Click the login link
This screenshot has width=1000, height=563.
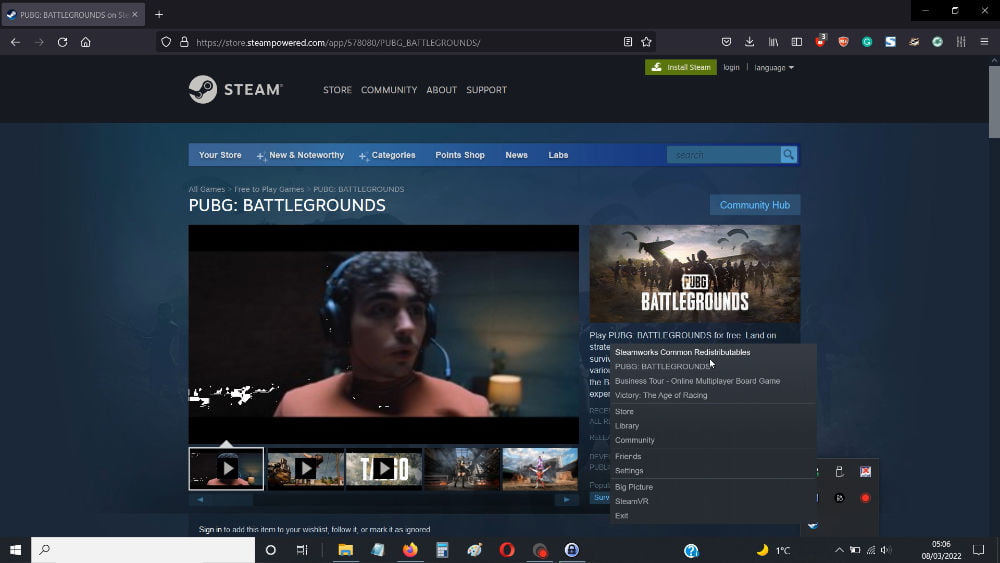click(732, 67)
